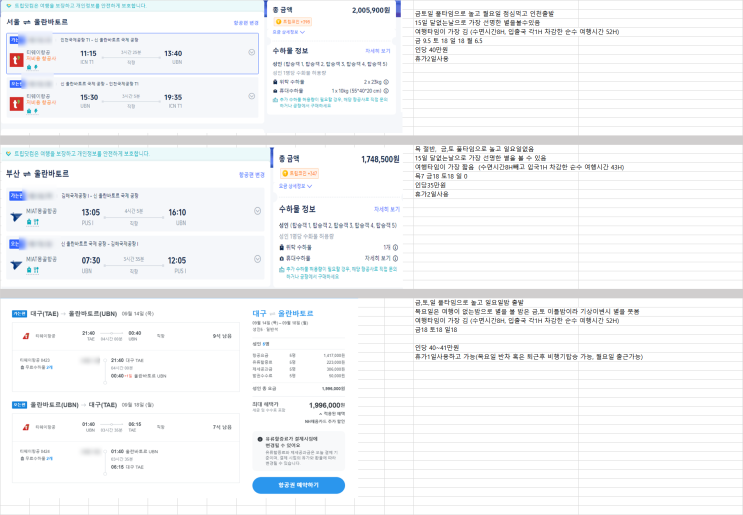Click Trip coin +347 badge
Viewport: 743px width, 515px height.
299,173
